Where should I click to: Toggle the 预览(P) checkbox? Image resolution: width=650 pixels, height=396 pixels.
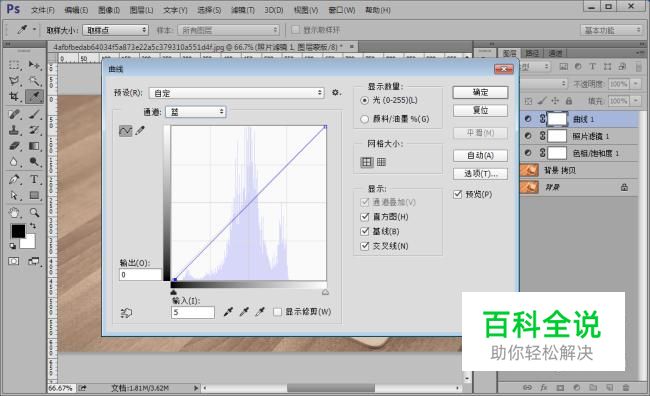pos(458,194)
